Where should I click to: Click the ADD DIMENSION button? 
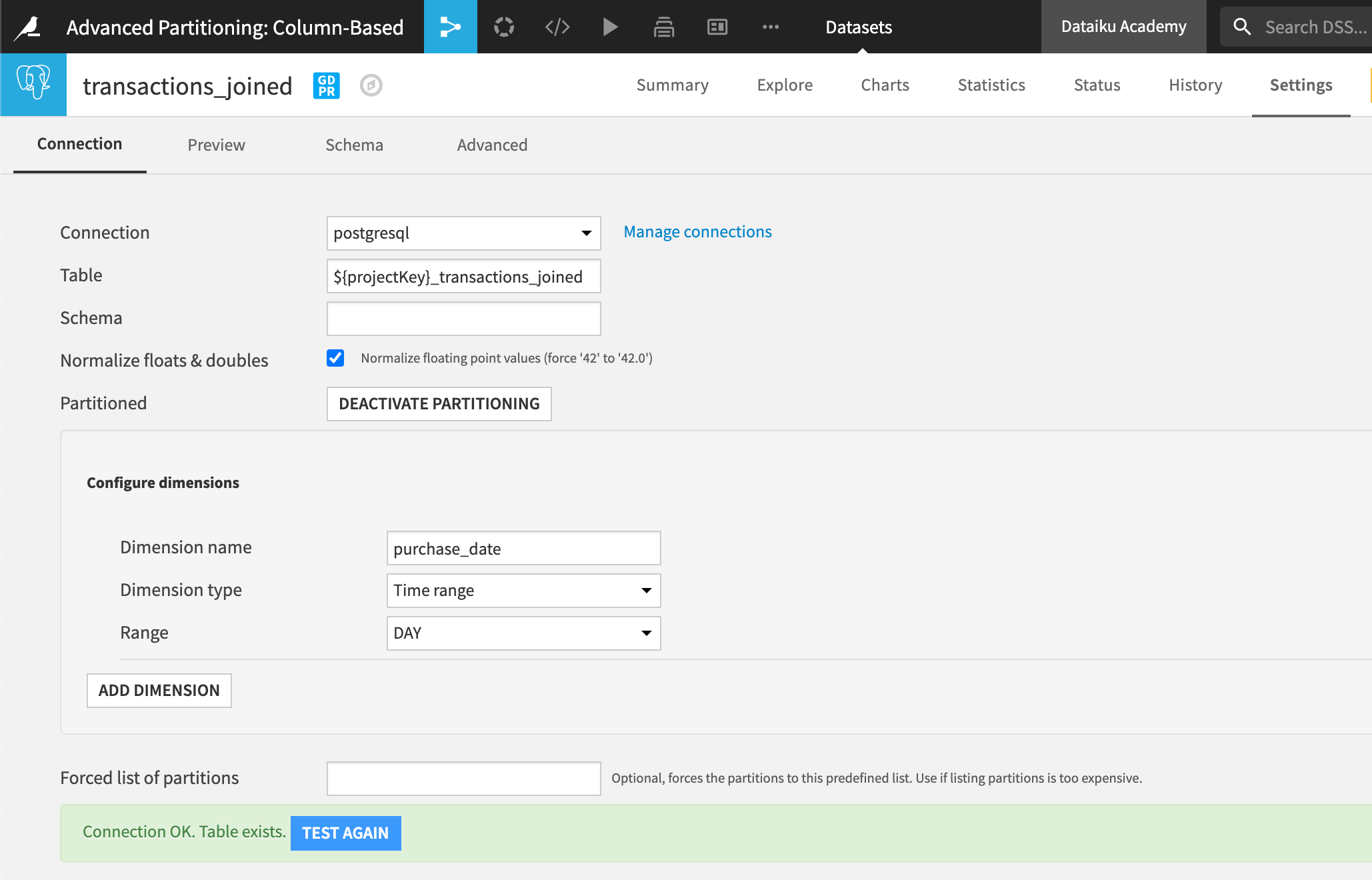pyautogui.click(x=160, y=690)
